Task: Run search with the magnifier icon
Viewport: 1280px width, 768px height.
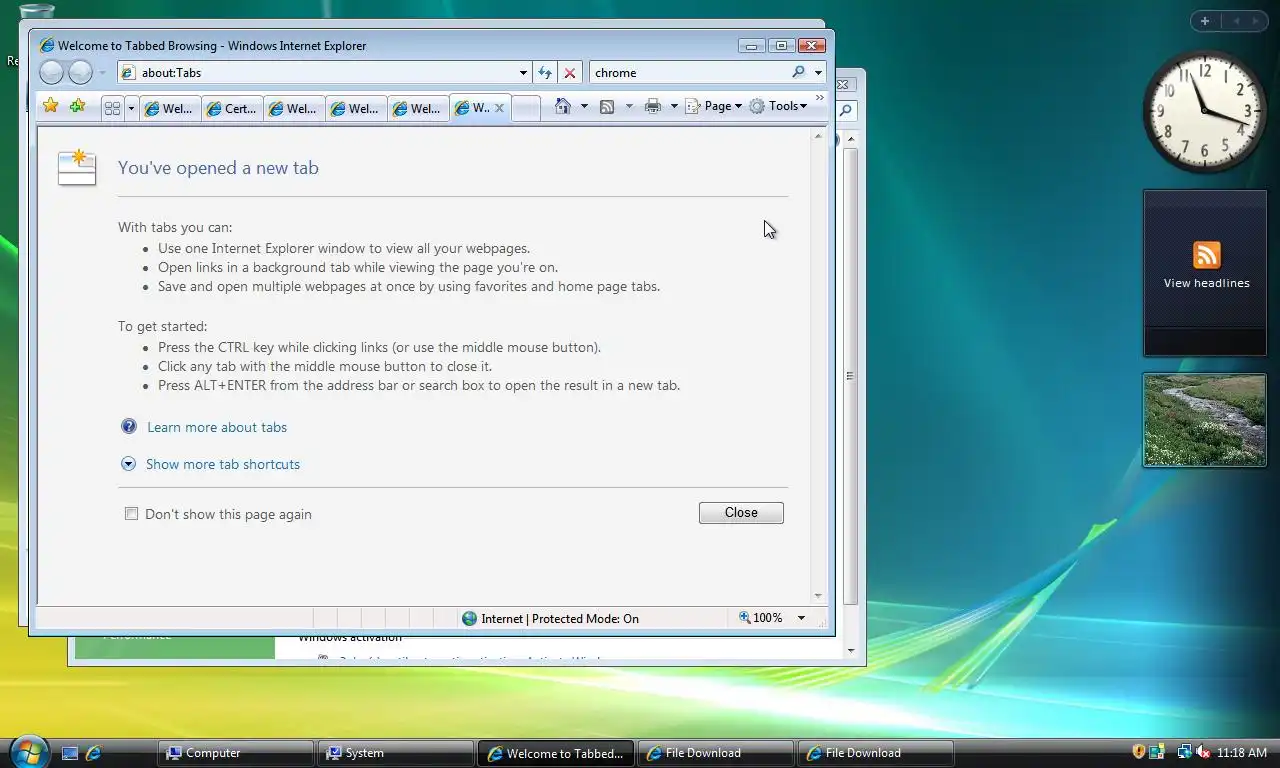Action: (798, 72)
